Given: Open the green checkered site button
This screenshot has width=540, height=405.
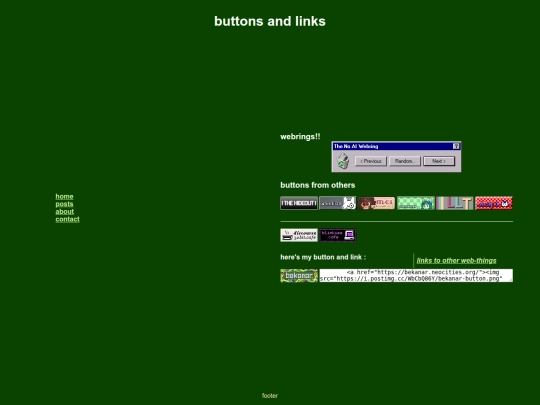Looking at the screenshot, I should coord(416,203).
